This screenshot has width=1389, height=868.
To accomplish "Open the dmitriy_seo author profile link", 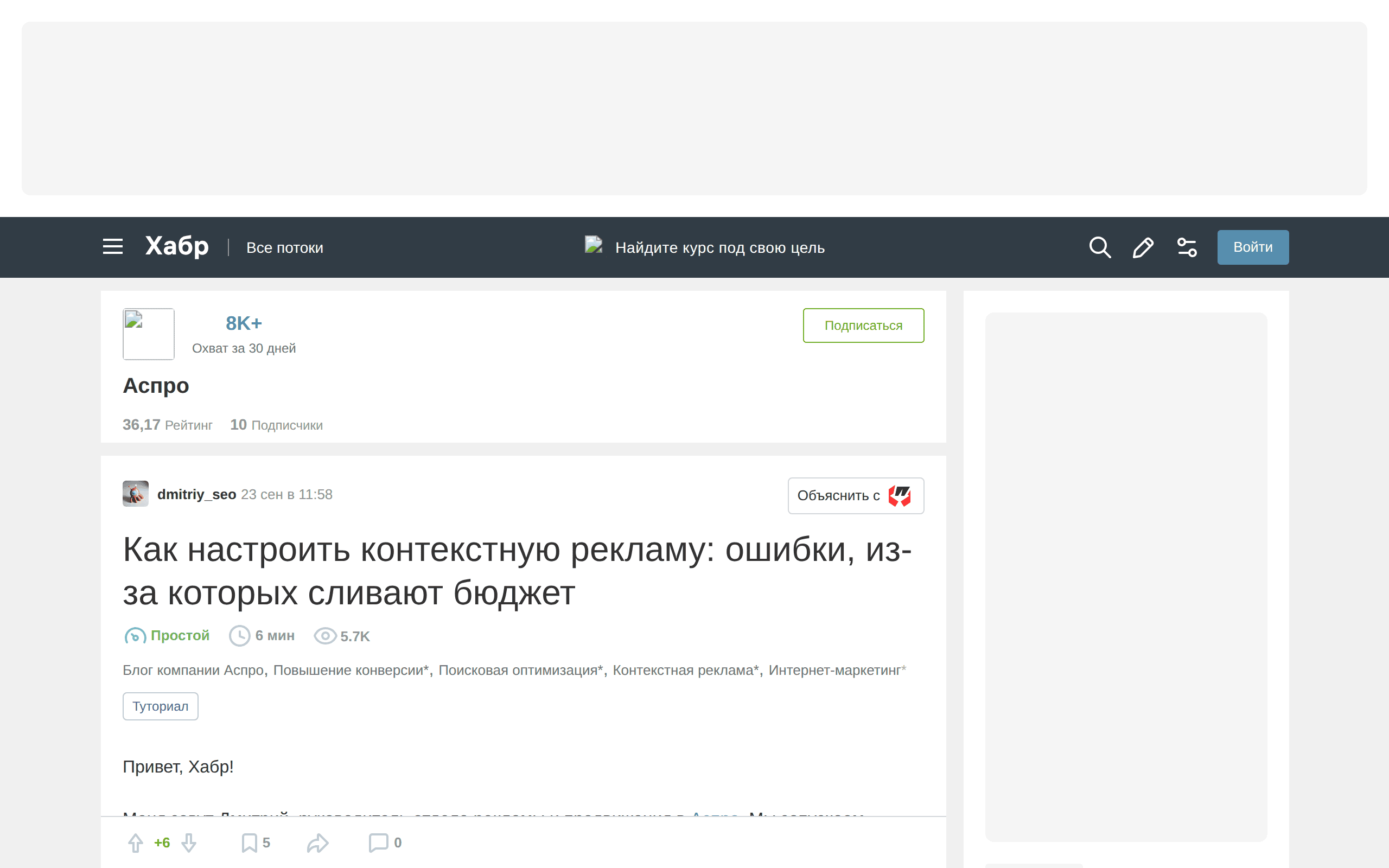I will coord(197,494).
